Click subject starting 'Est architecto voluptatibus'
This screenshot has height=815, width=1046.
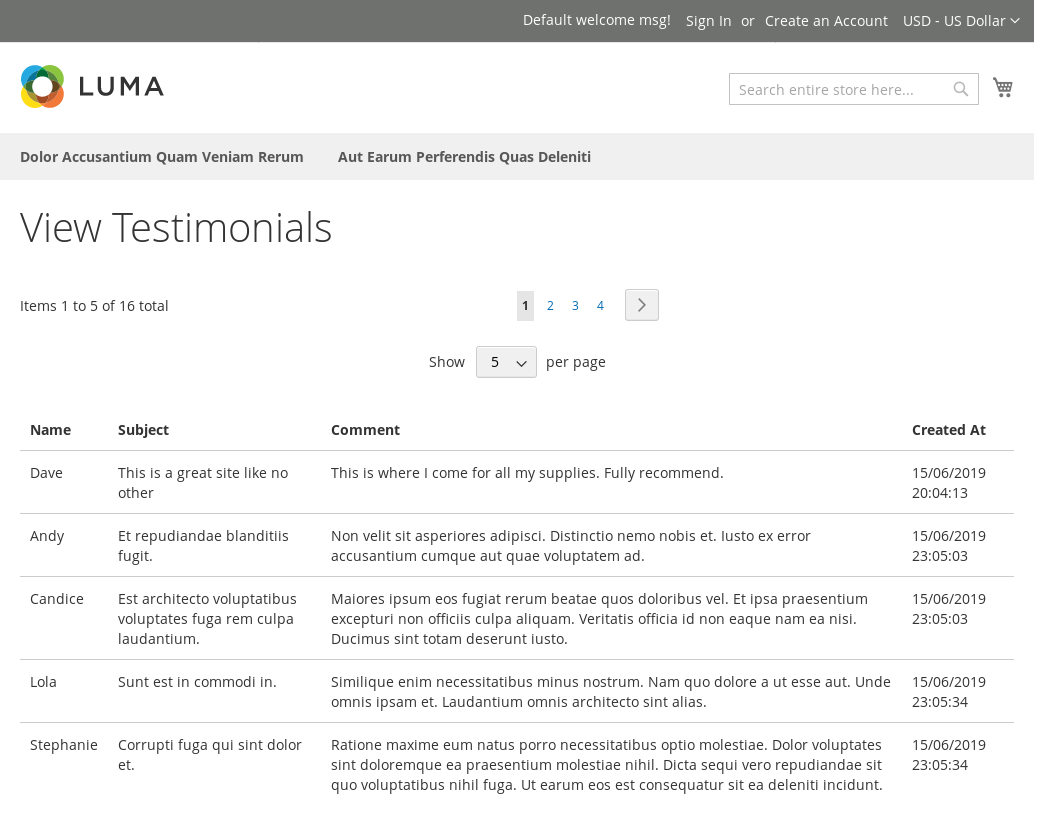point(207,619)
